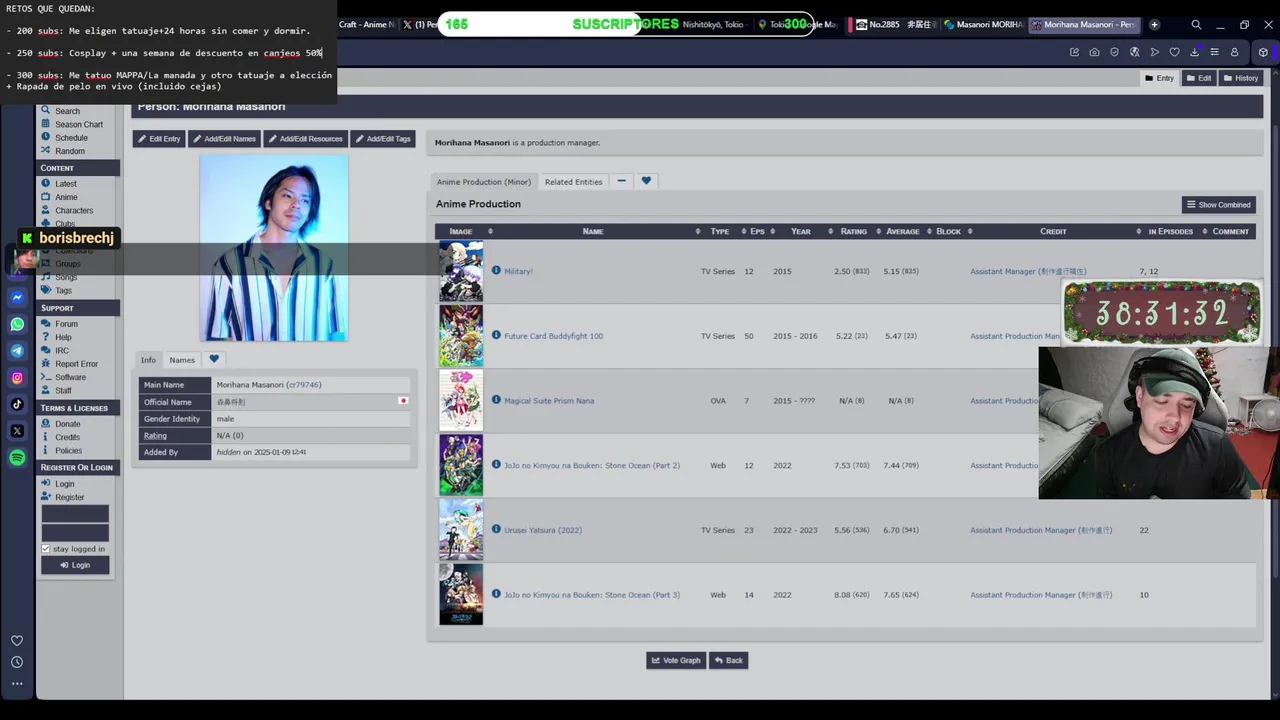This screenshot has width=1280, height=720.
Task: Click the info icon beside Future Card Buddyfight 100
Action: [496, 335]
